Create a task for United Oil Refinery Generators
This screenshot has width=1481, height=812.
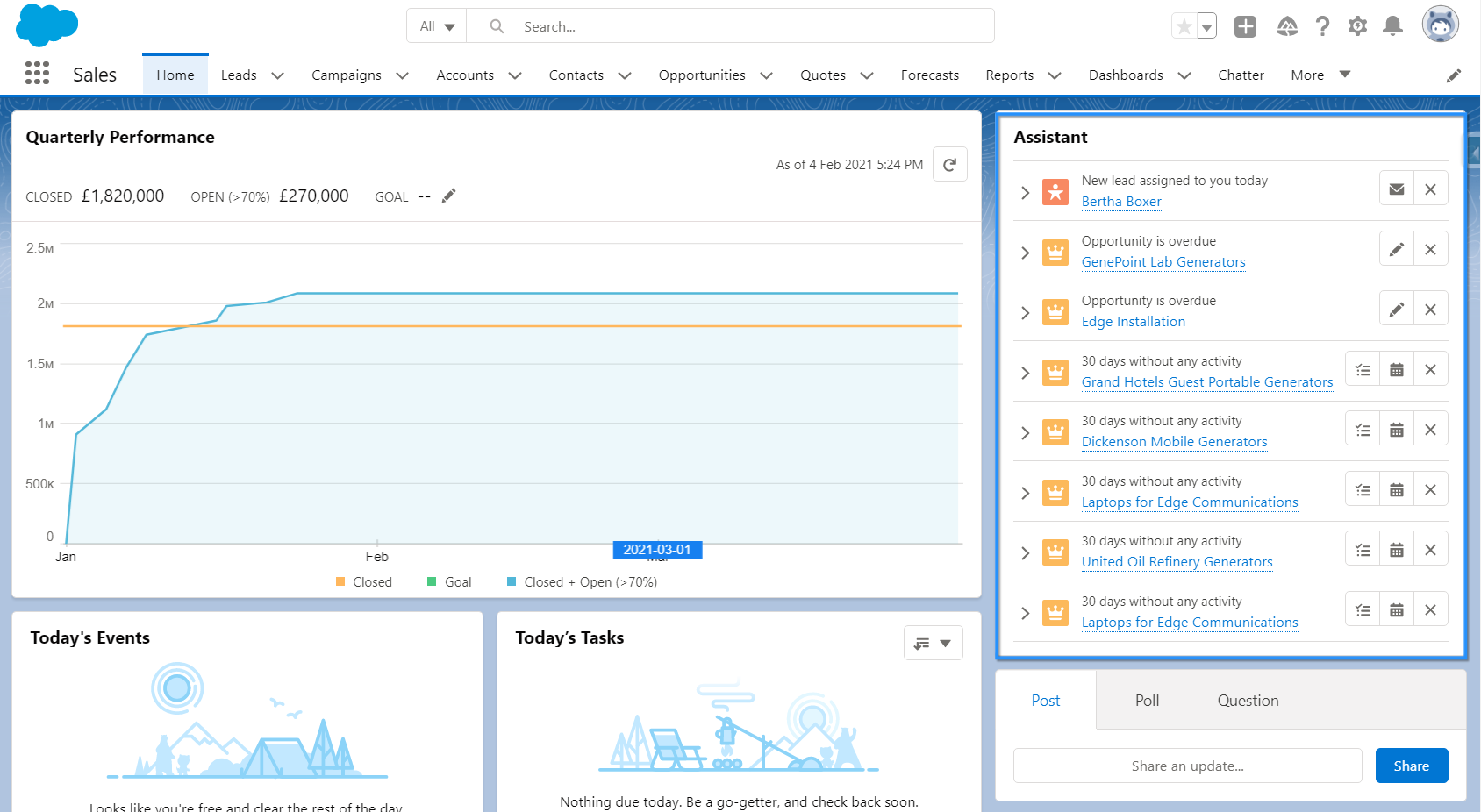pos(1363,549)
